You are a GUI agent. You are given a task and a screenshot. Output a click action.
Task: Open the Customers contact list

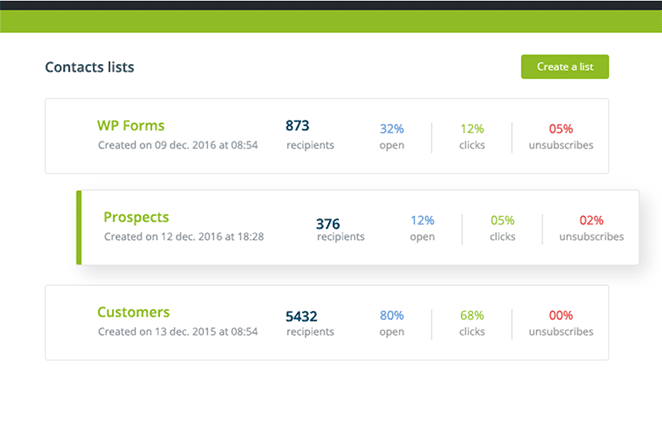[133, 312]
